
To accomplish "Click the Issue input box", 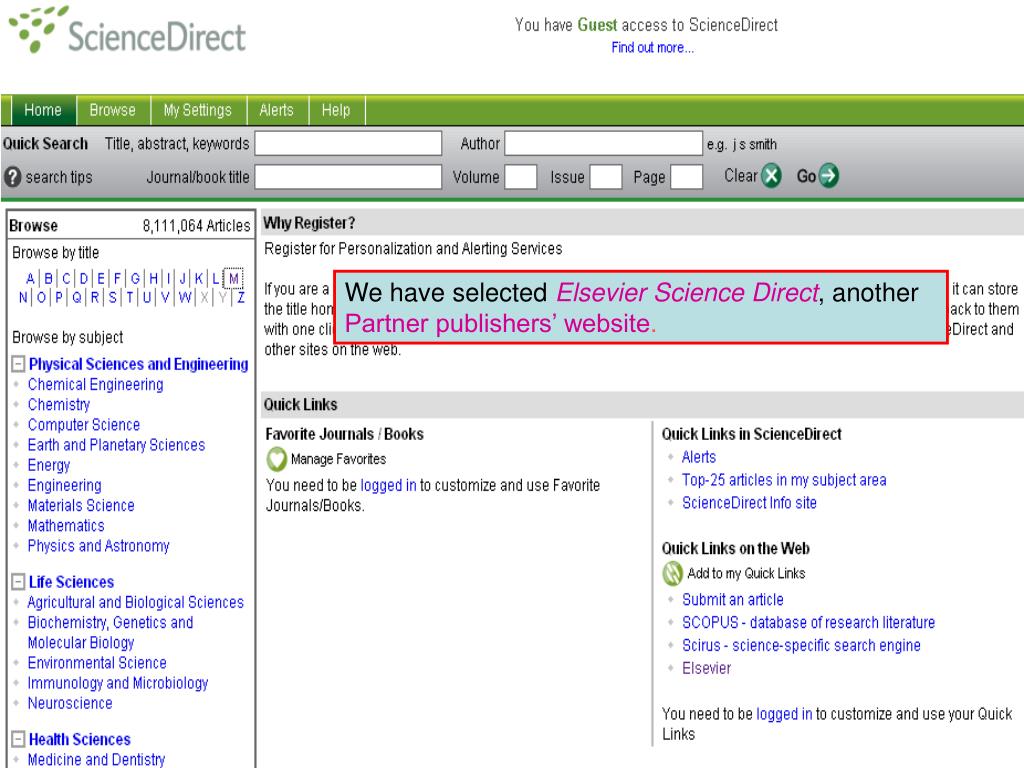I will coord(605,177).
